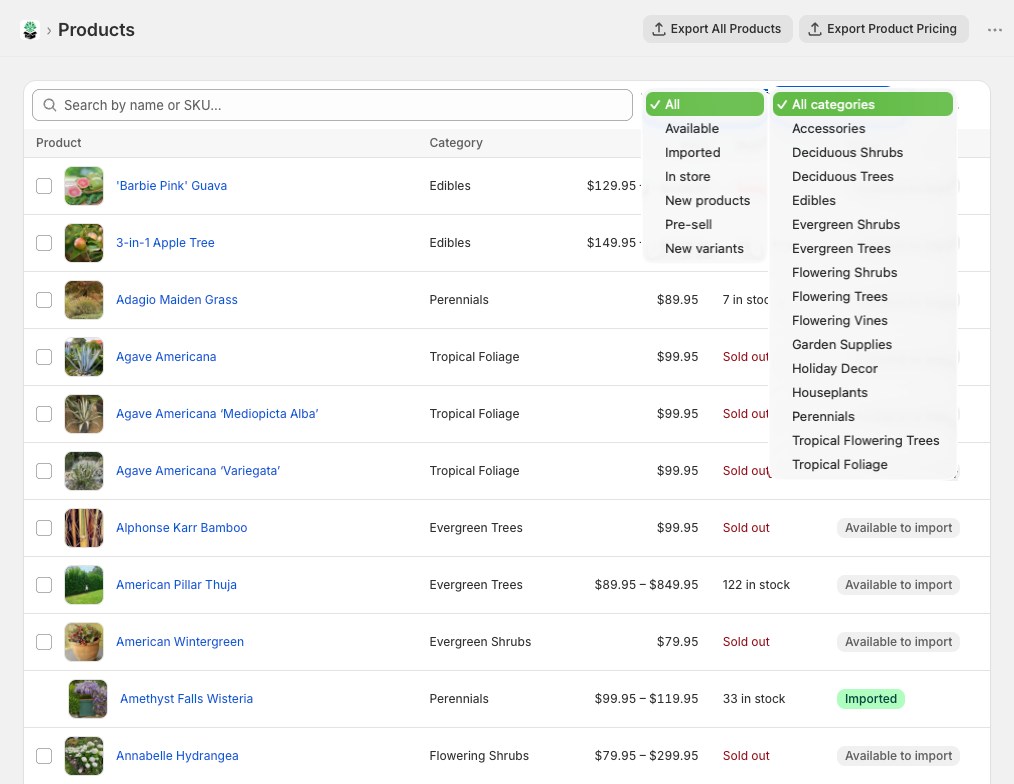Image resolution: width=1014 pixels, height=784 pixels.
Task: Click Imported badge on Amethyst Falls Wisteria
Action: point(870,698)
